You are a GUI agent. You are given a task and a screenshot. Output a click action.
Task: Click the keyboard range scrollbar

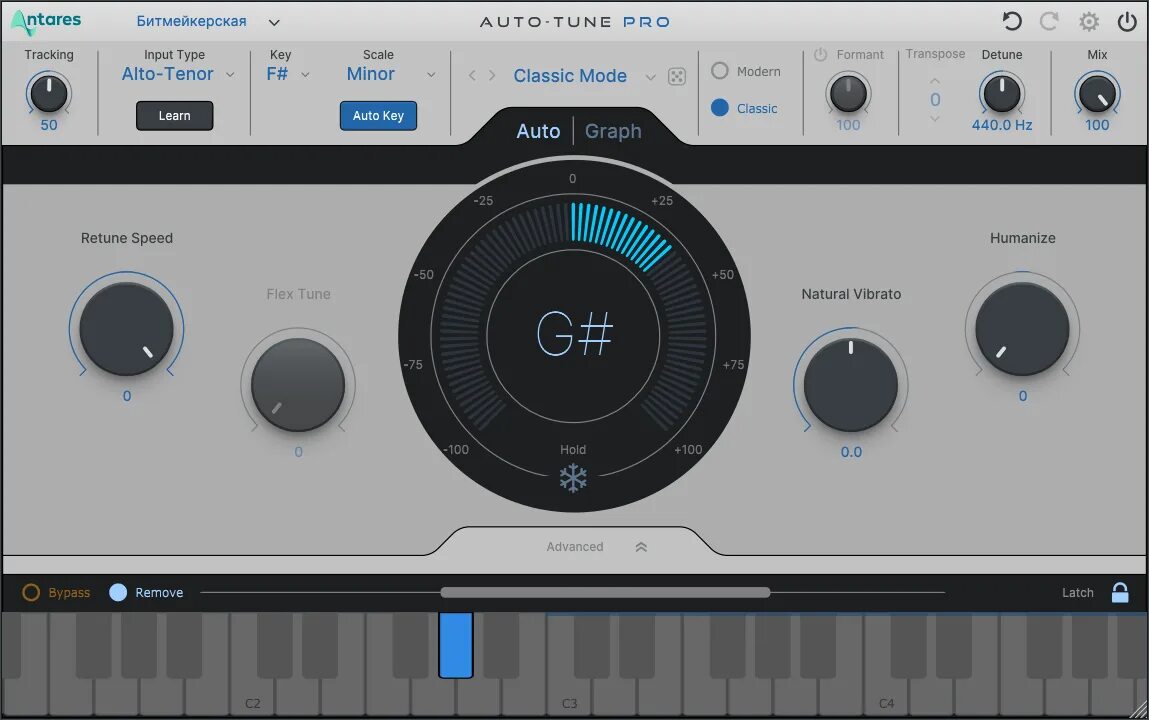coord(605,593)
